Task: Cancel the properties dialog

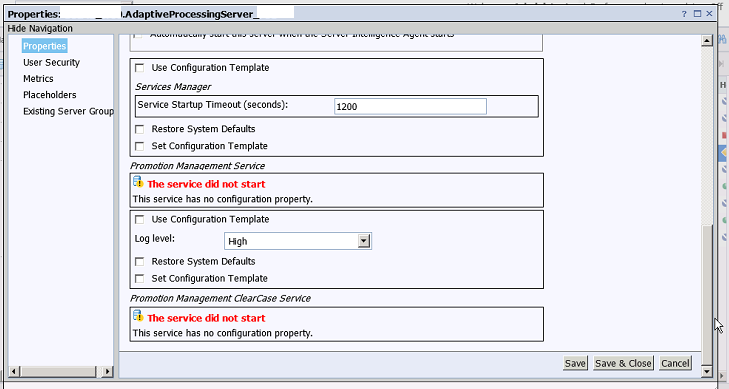Action: pos(675,363)
